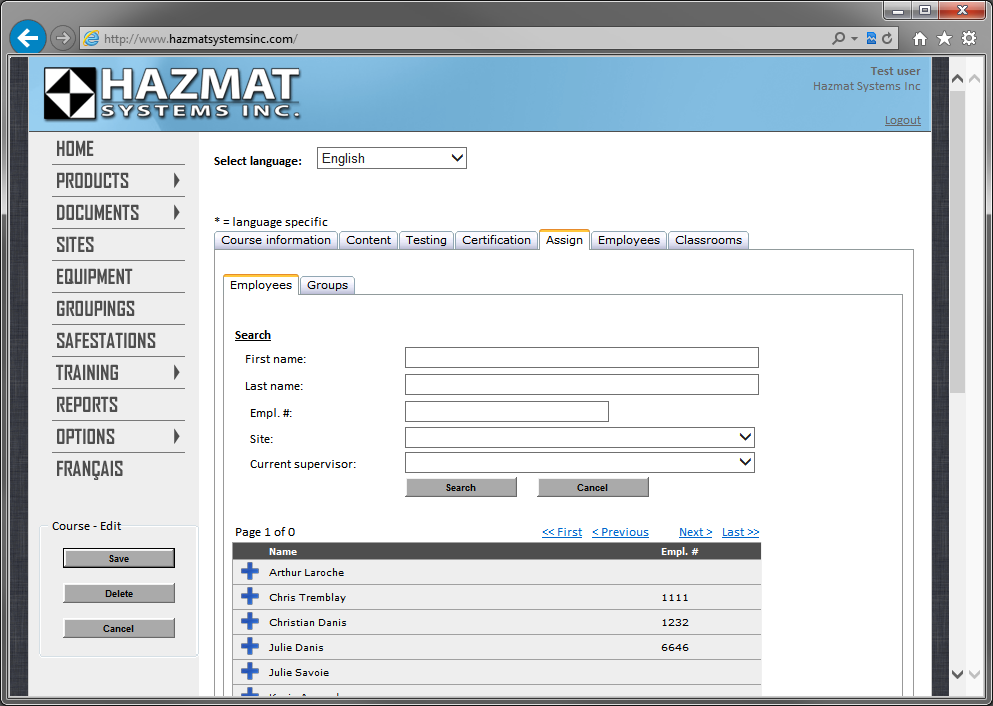Viewport: 993px width, 706px height.
Task: Expand the Products menu arrow
Action: [176, 181]
